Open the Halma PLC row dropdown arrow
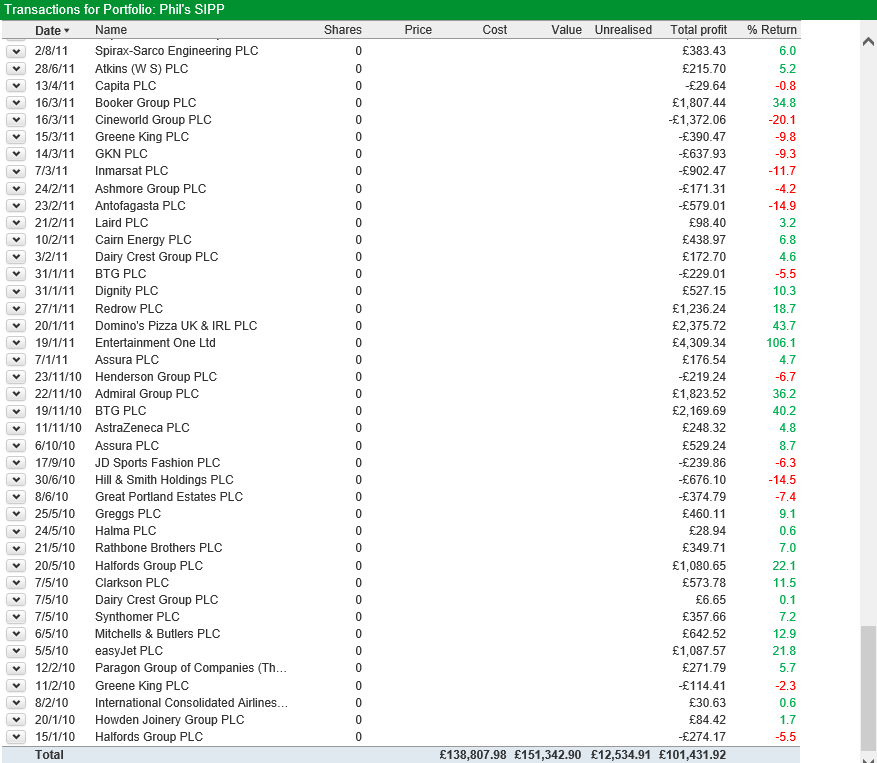This screenshot has height=763, width=877. [x=16, y=531]
